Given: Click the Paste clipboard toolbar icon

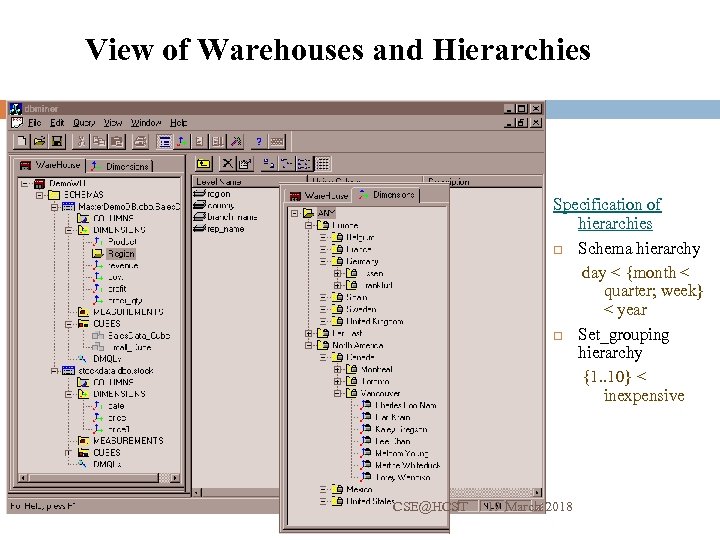Looking at the screenshot, I should 117,141.
